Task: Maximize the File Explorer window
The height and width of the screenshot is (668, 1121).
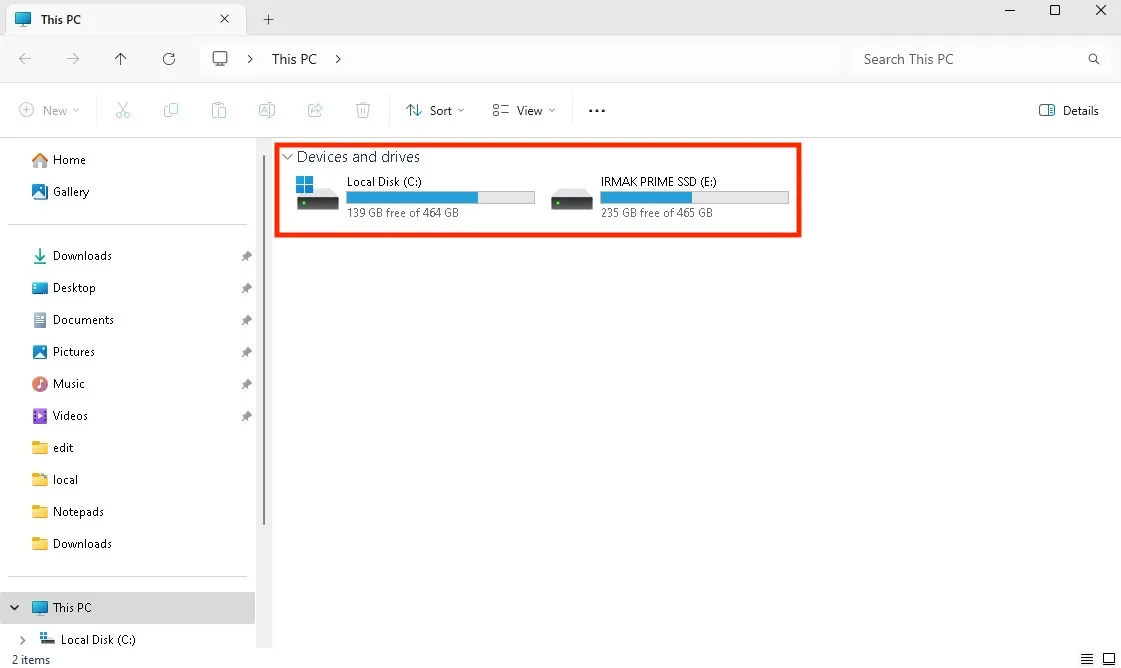Action: point(1055,10)
